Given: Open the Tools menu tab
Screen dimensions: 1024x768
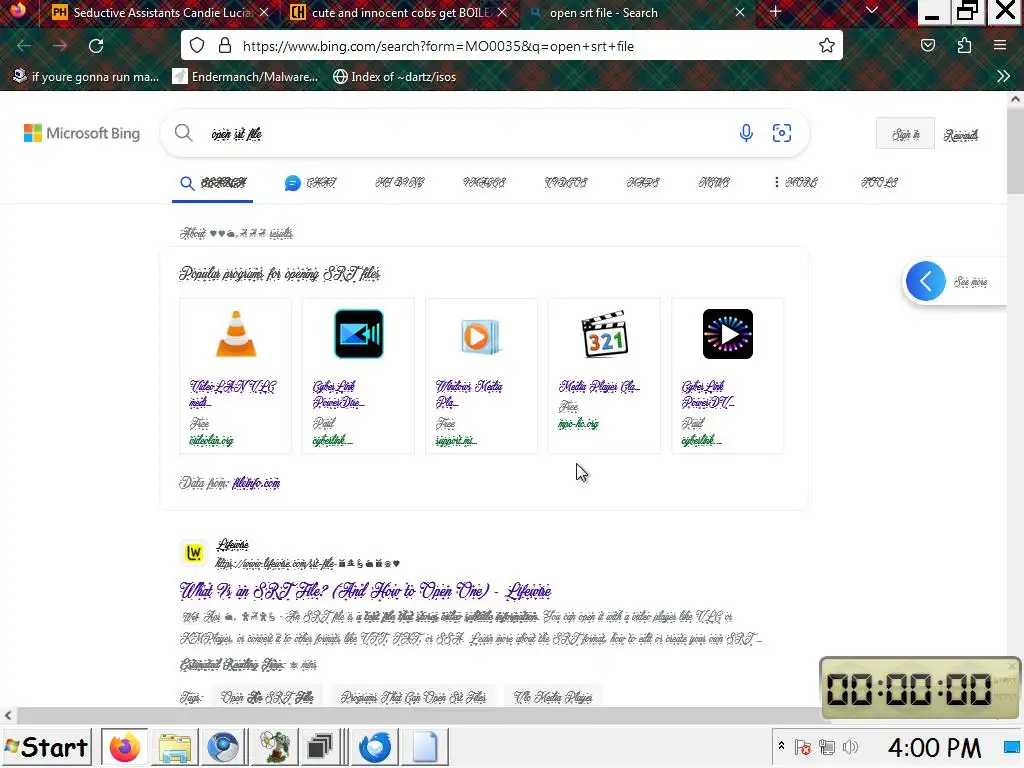Looking at the screenshot, I should click(879, 183).
